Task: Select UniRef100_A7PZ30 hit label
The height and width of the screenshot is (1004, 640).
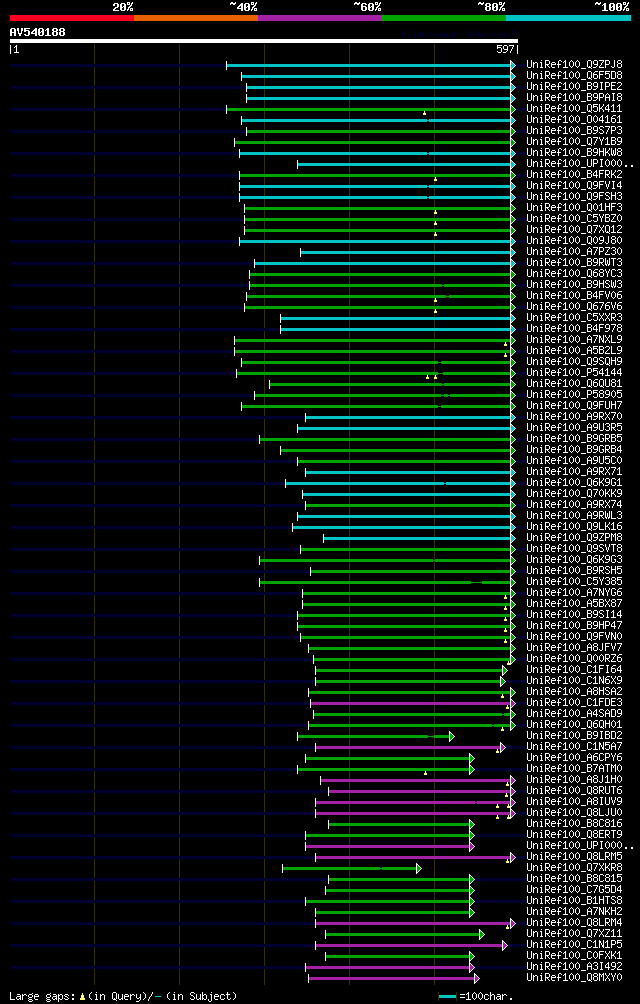Action: (x=574, y=251)
